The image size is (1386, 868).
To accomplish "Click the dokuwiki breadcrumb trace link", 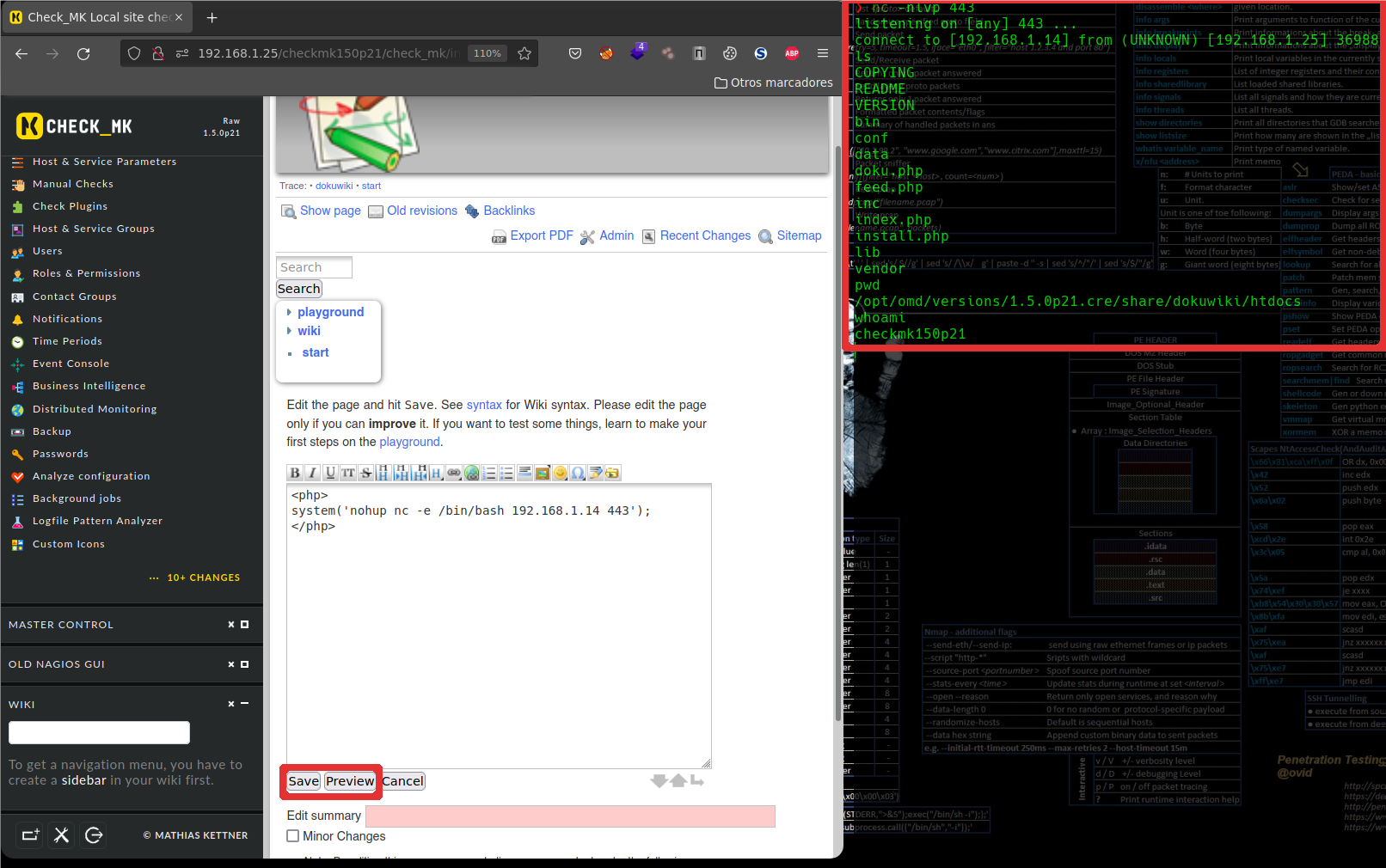I will [x=334, y=186].
